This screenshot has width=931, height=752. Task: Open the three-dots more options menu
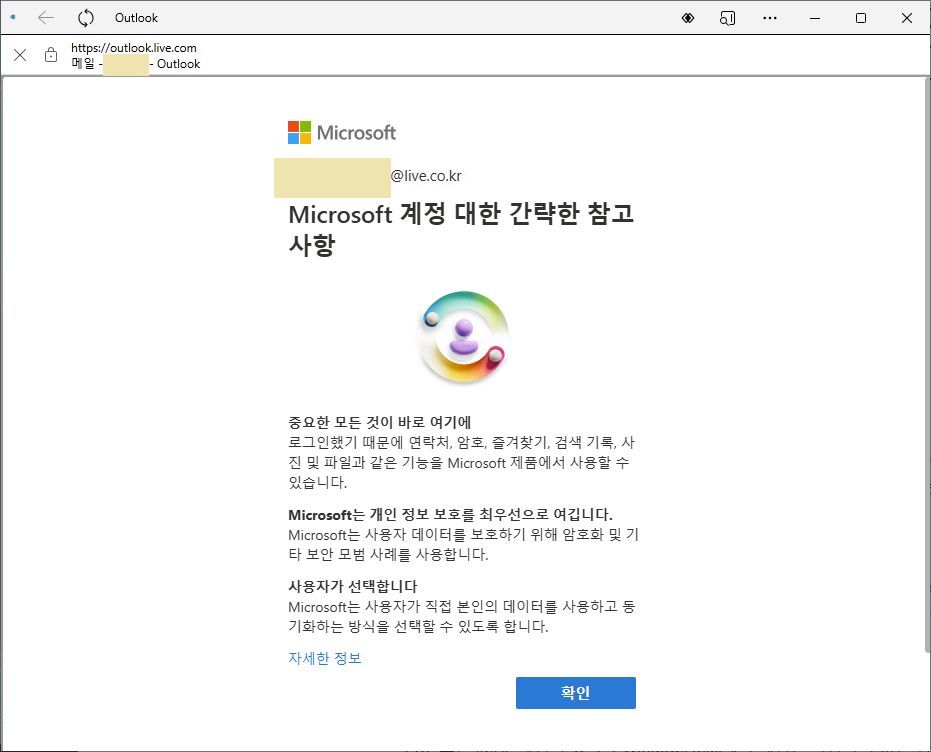pyautogui.click(x=770, y=18)
